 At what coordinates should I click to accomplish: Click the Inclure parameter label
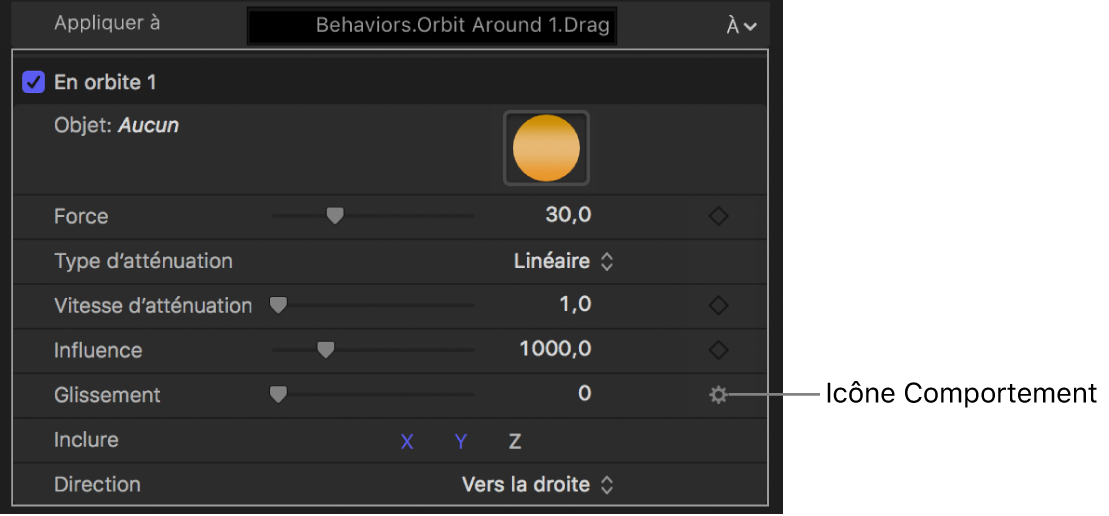[x=86, y=440]
